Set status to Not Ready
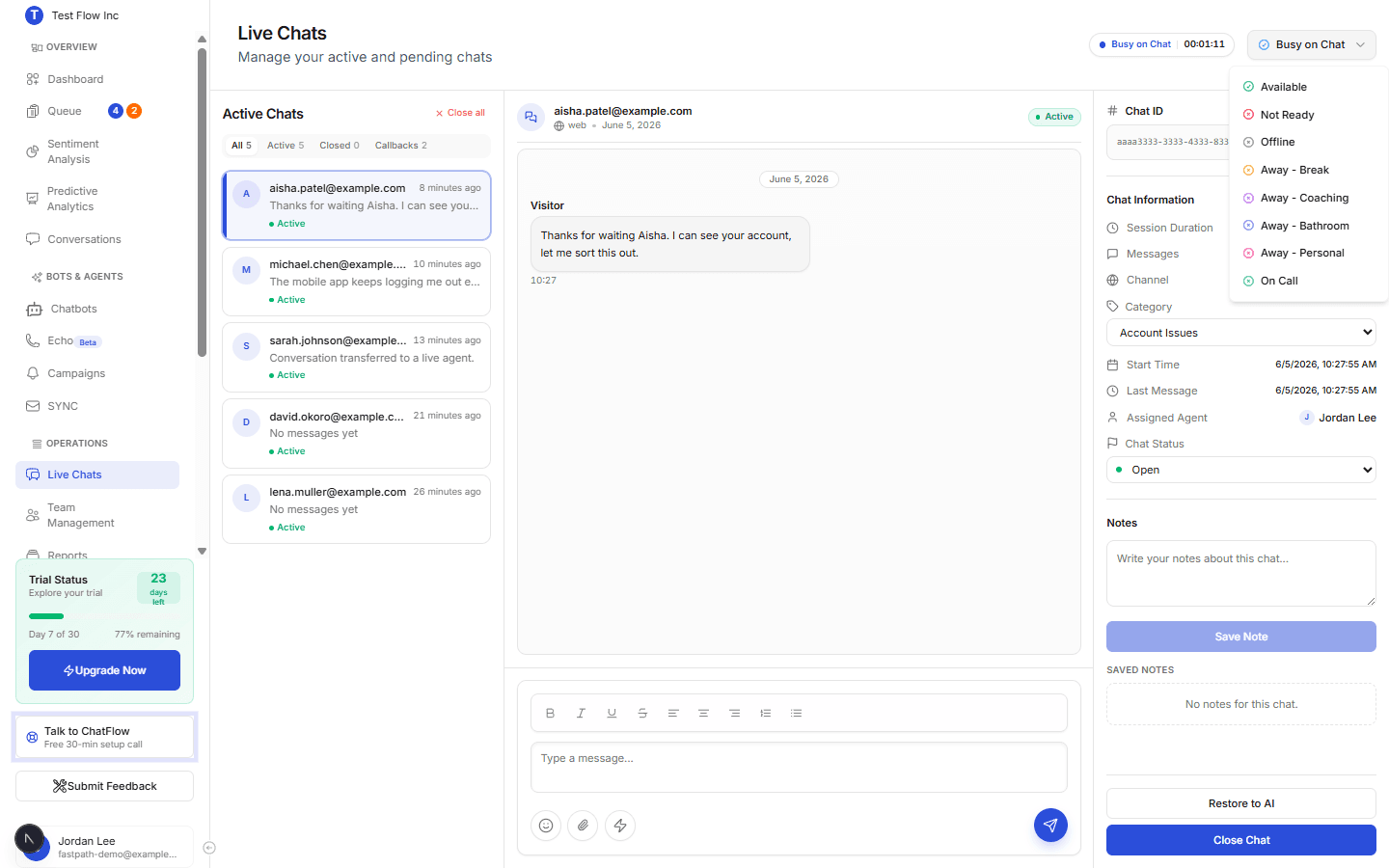Viewport: 1389px width, 868px height. [1309, 115]
